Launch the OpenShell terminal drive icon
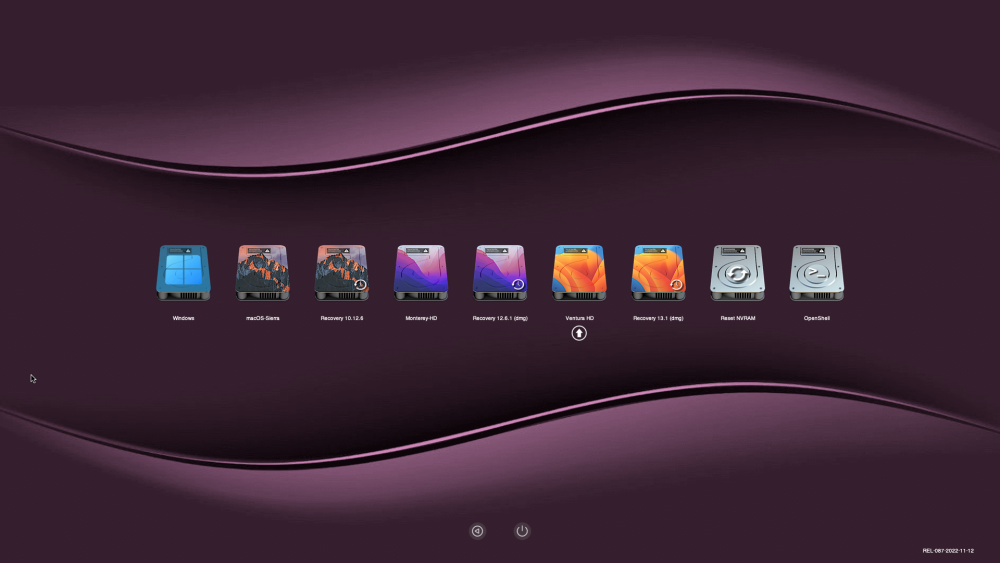 click(x=816, y=273)
